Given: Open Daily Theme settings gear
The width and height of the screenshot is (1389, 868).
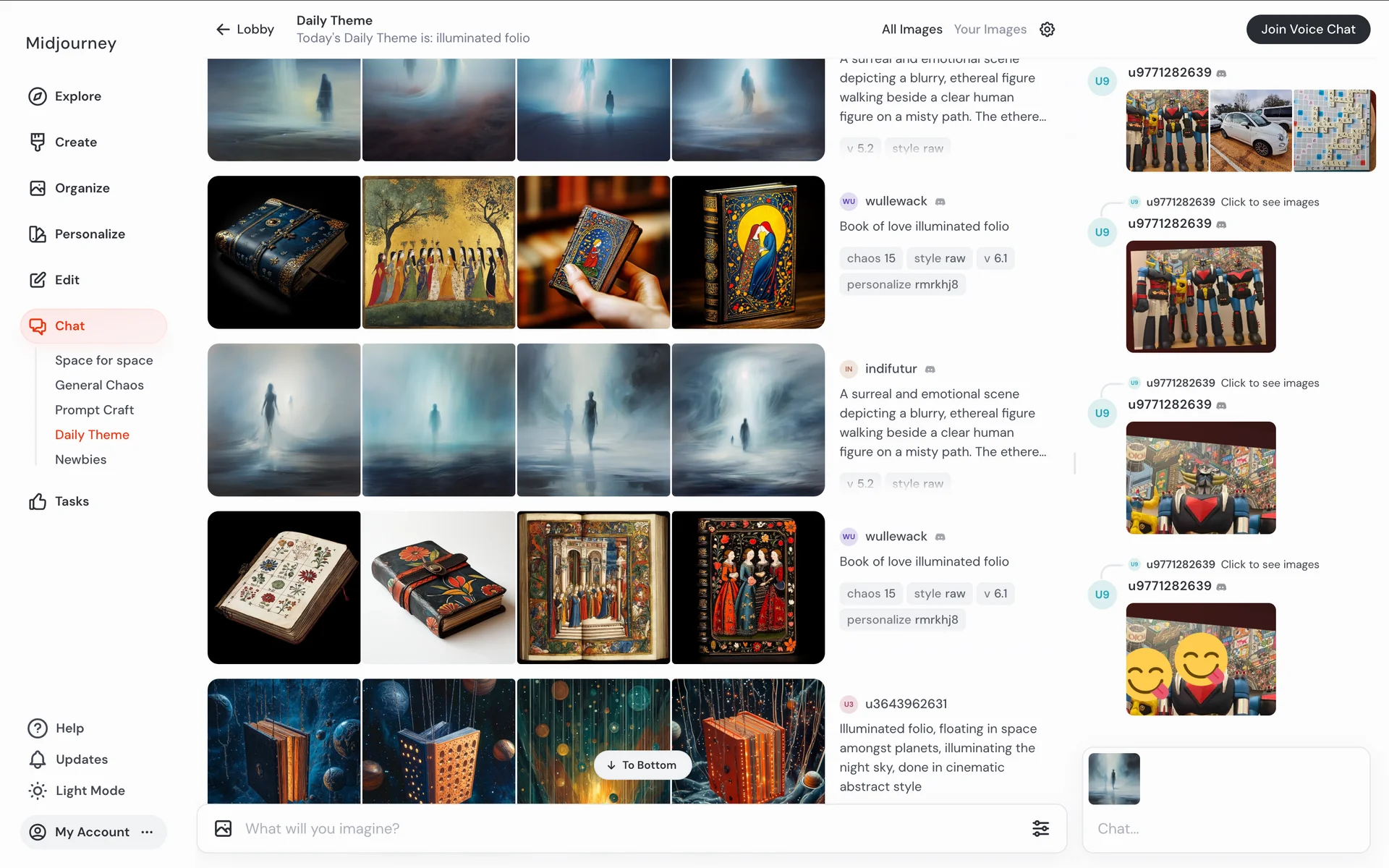Looking at the screenshot, I should tap(1047, 29).
